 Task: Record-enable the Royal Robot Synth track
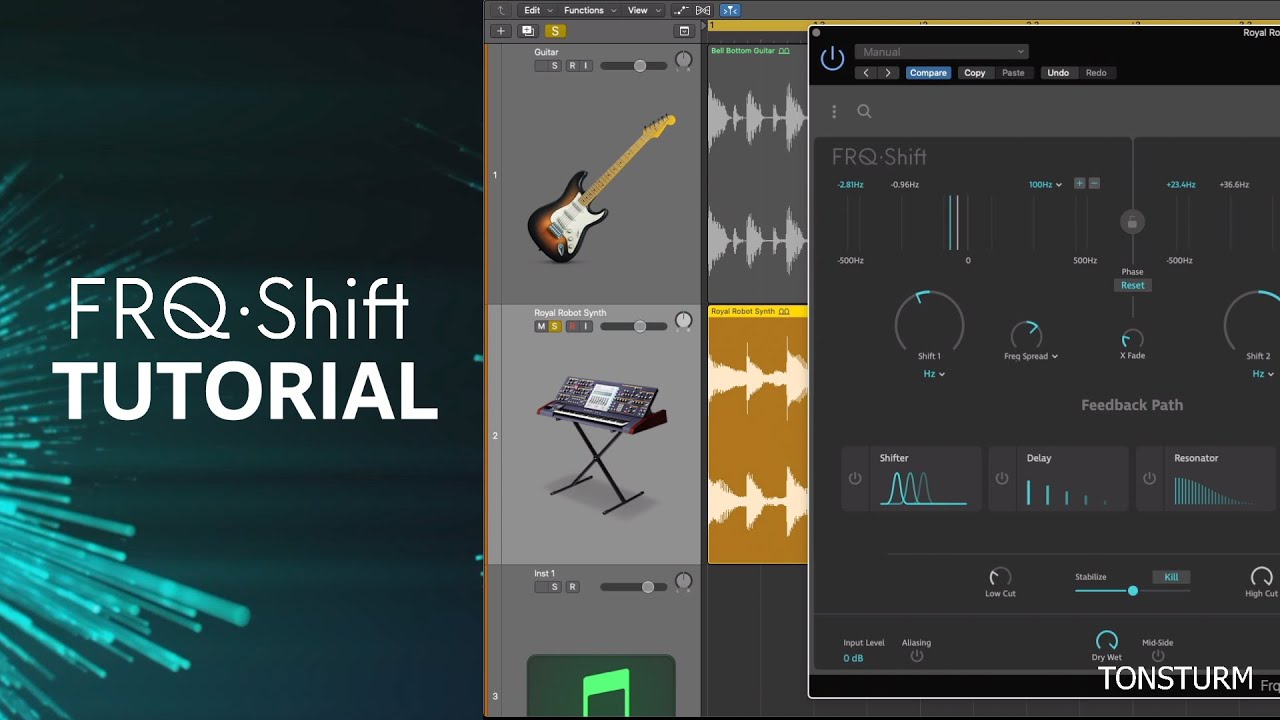tap(572, 327)
